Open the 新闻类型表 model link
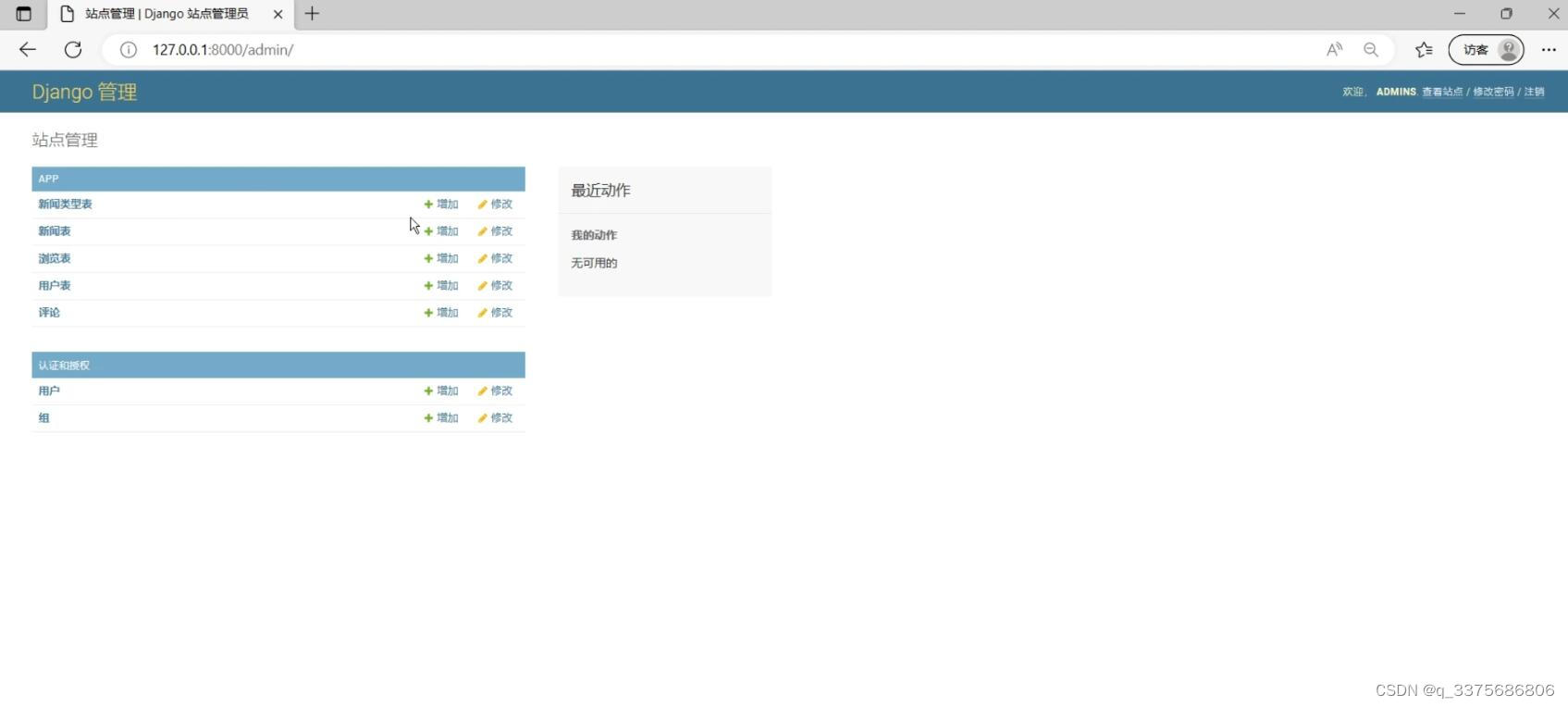 65,204
